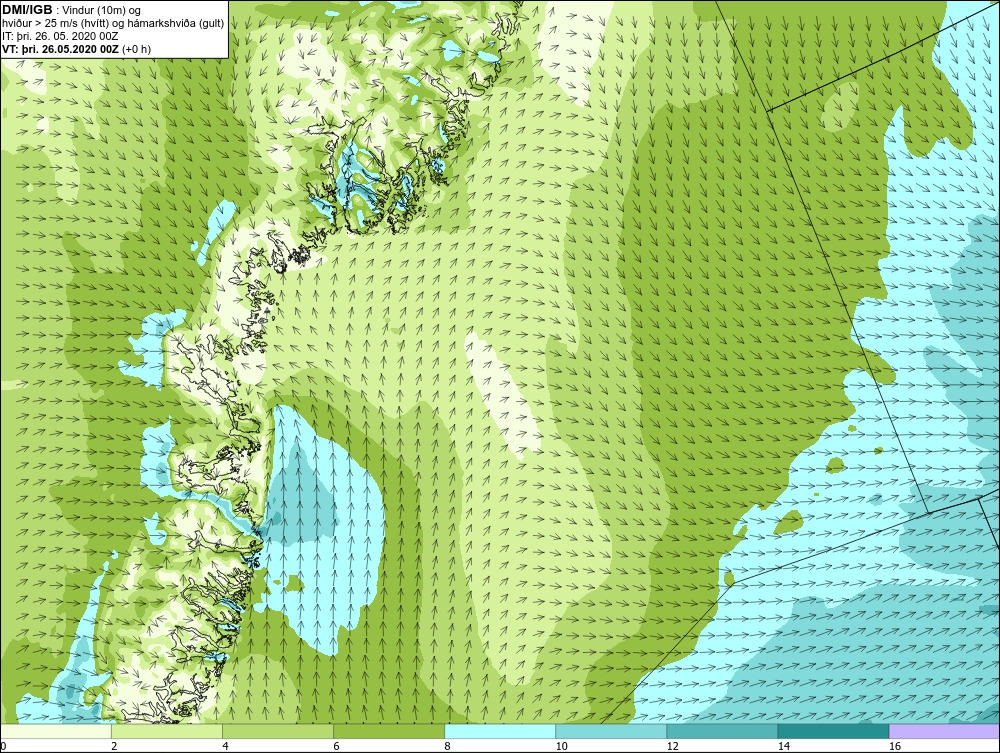Click the legend scale label "6"
1000x753 pixels.
pyautogui.click(x=336, y=746)
